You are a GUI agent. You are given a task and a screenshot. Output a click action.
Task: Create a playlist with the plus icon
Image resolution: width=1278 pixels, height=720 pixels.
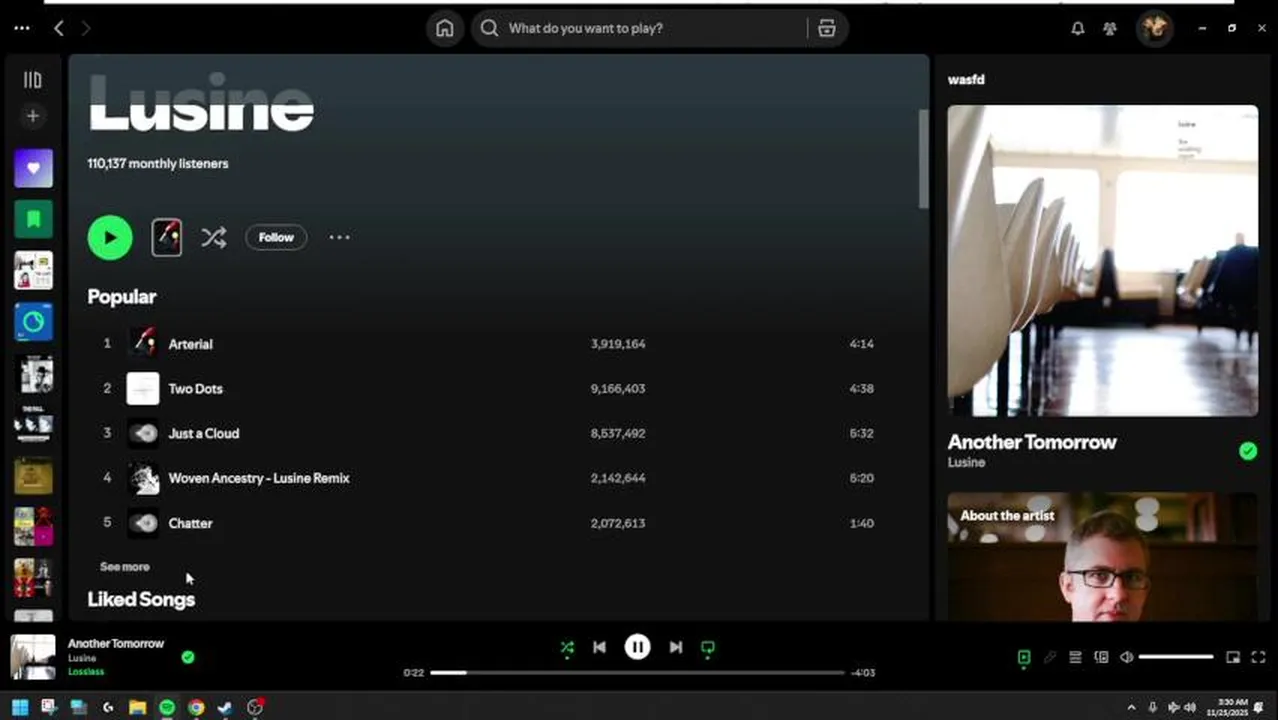pyautogui.click(x=33, y=116)
